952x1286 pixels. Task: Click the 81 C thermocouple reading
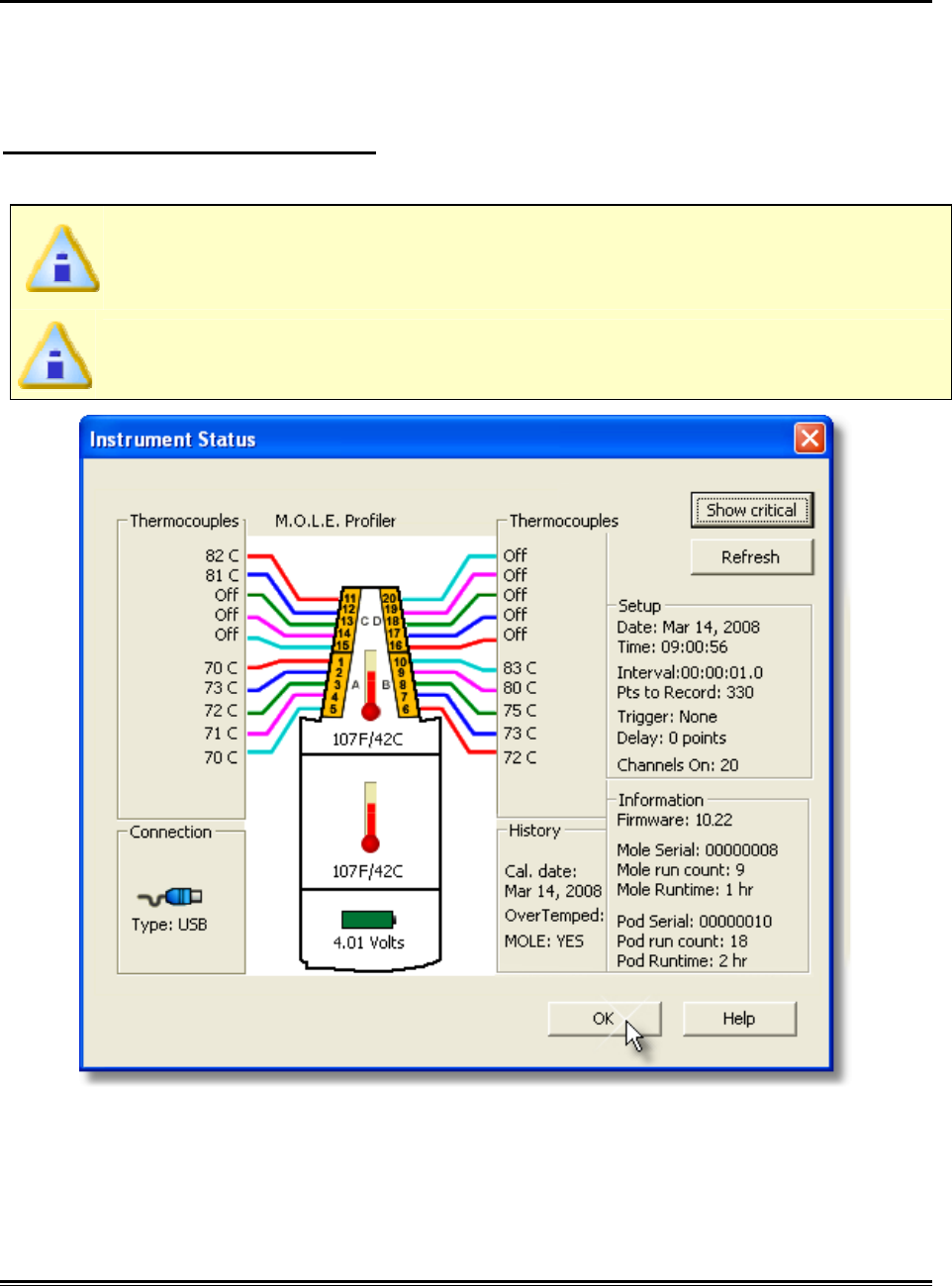tap(222, 575)
